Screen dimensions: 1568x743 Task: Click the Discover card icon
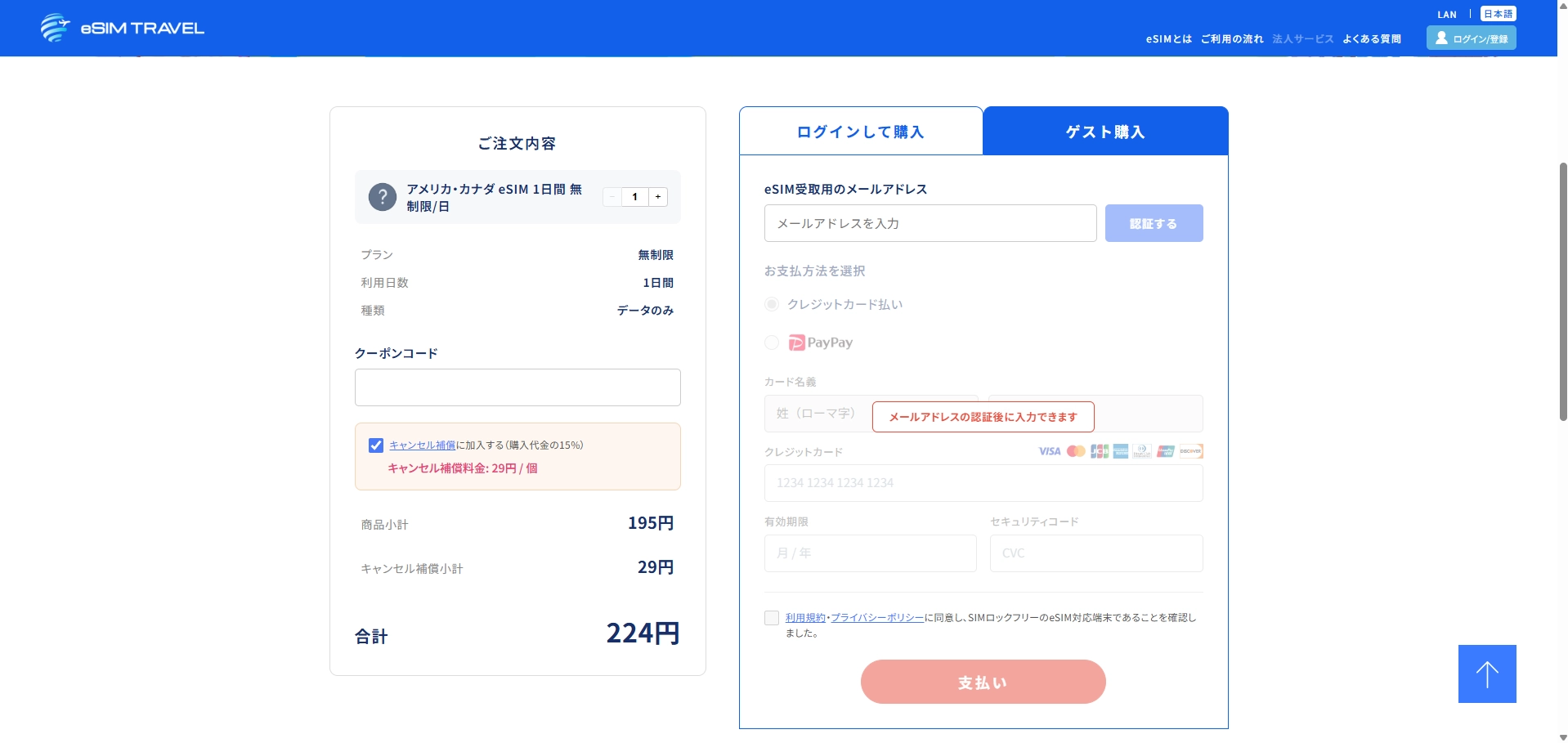[1192, 450]
